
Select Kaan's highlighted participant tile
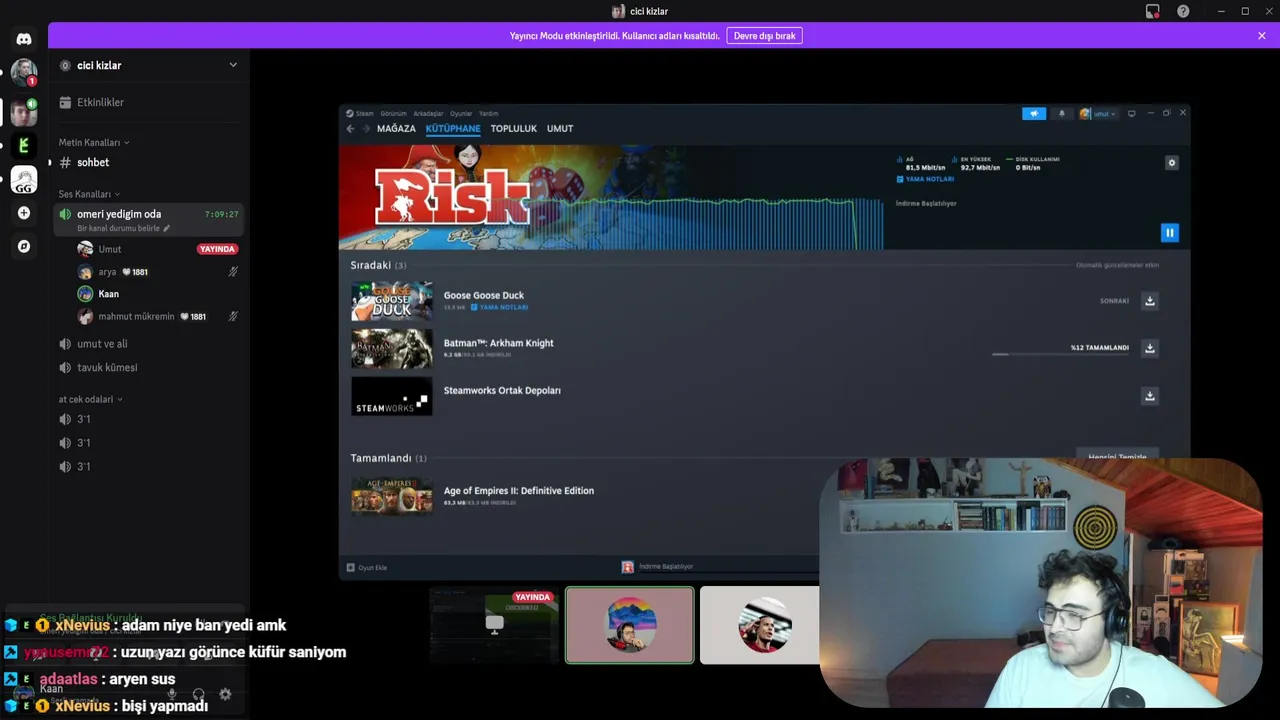(629, 625)
